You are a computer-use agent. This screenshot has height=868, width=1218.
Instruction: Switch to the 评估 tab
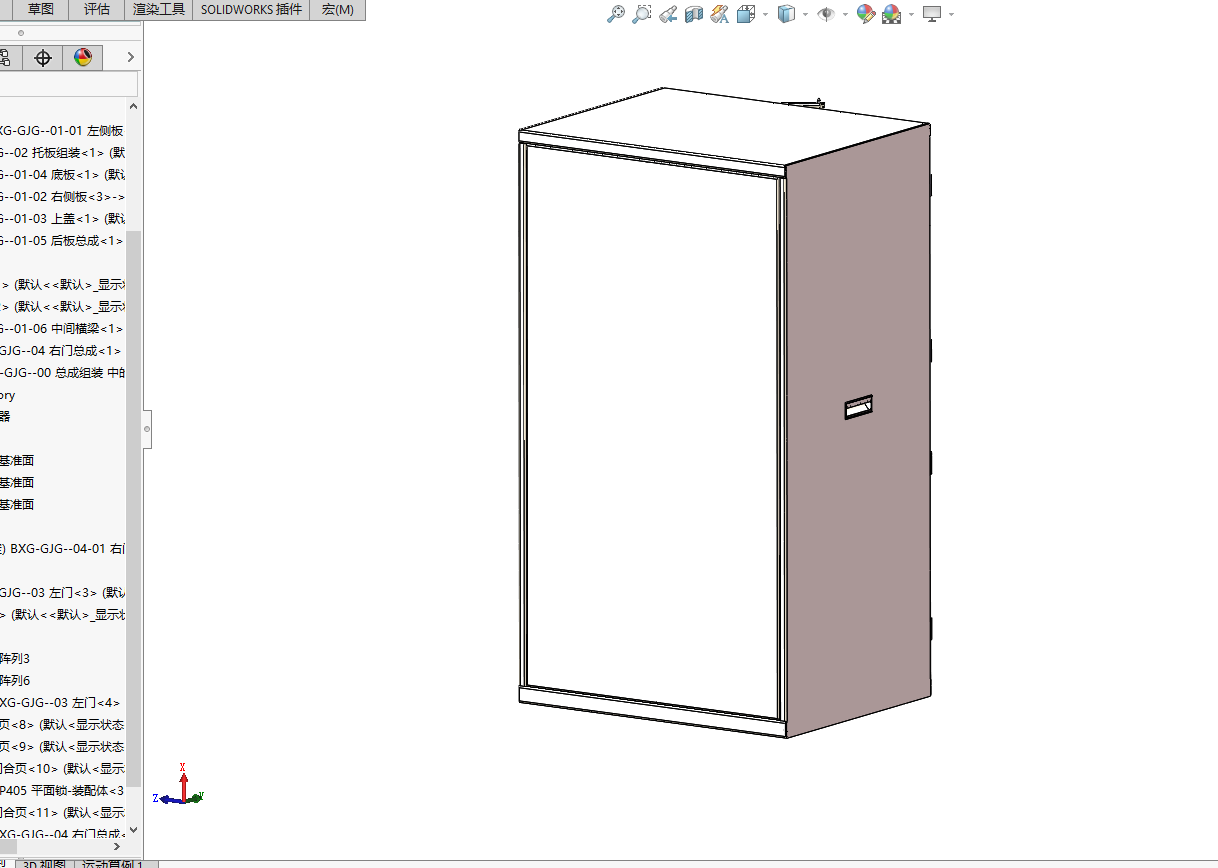click(x=97, y=10)
